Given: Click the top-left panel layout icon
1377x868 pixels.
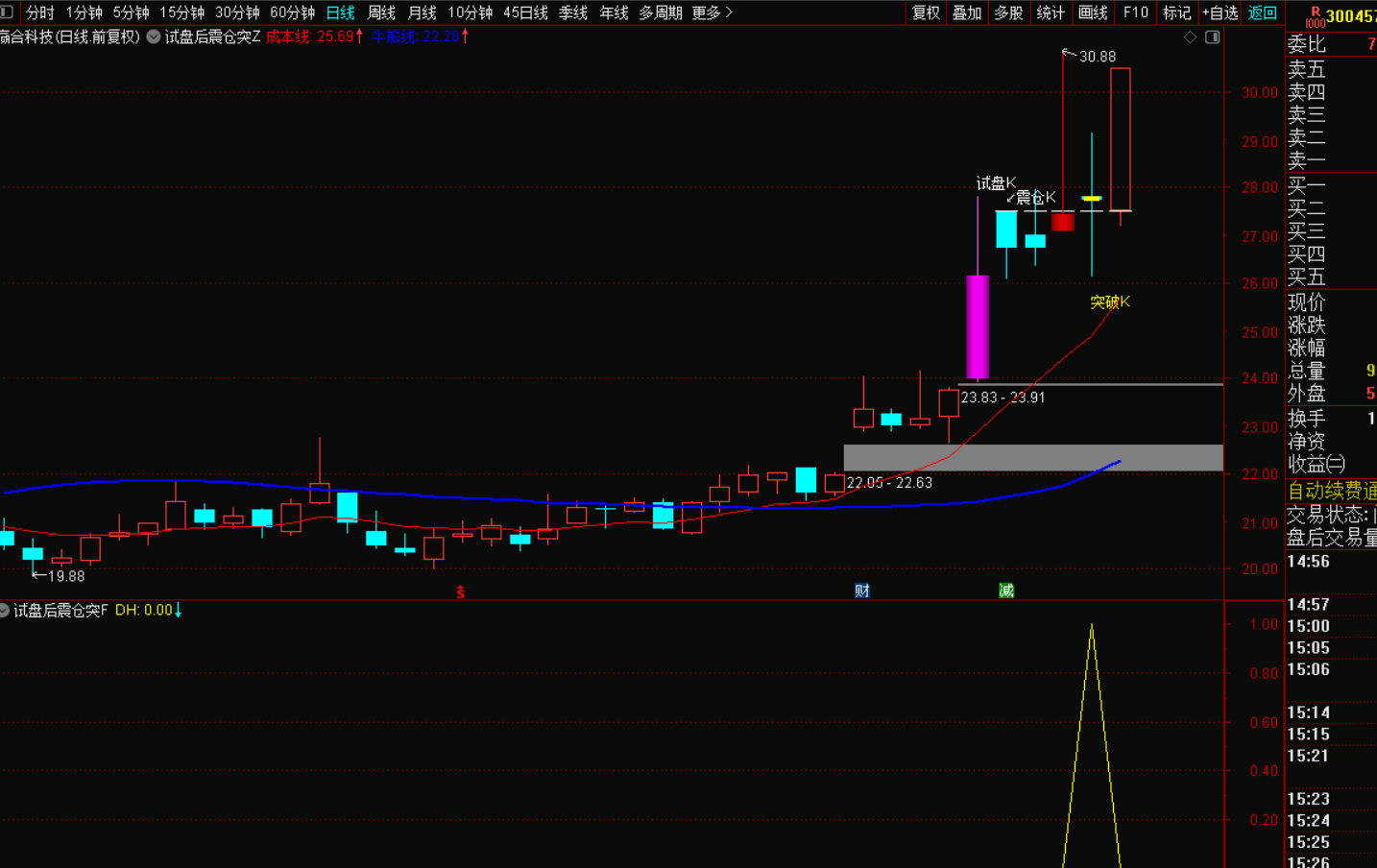Looking at the screenshot, I should tap(7, 12).
